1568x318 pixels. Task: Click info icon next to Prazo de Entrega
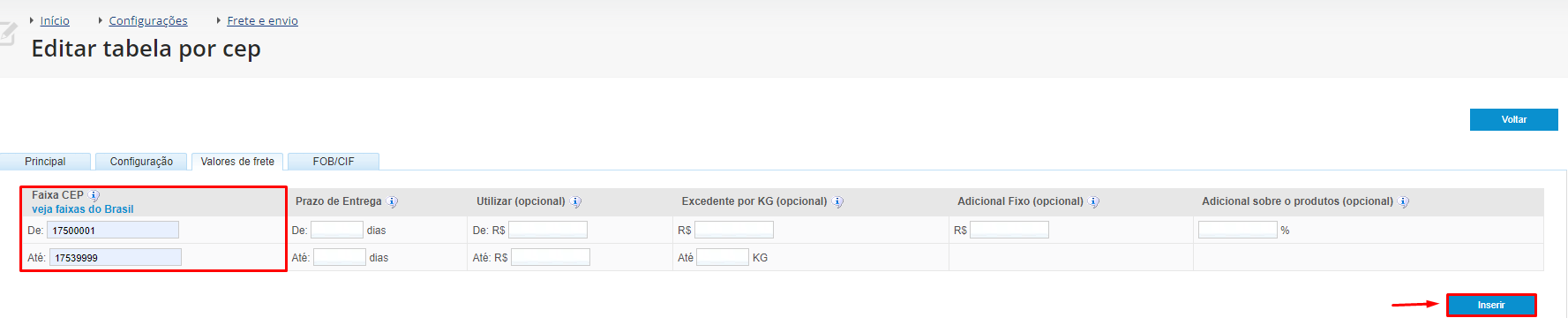pos(393,201)
